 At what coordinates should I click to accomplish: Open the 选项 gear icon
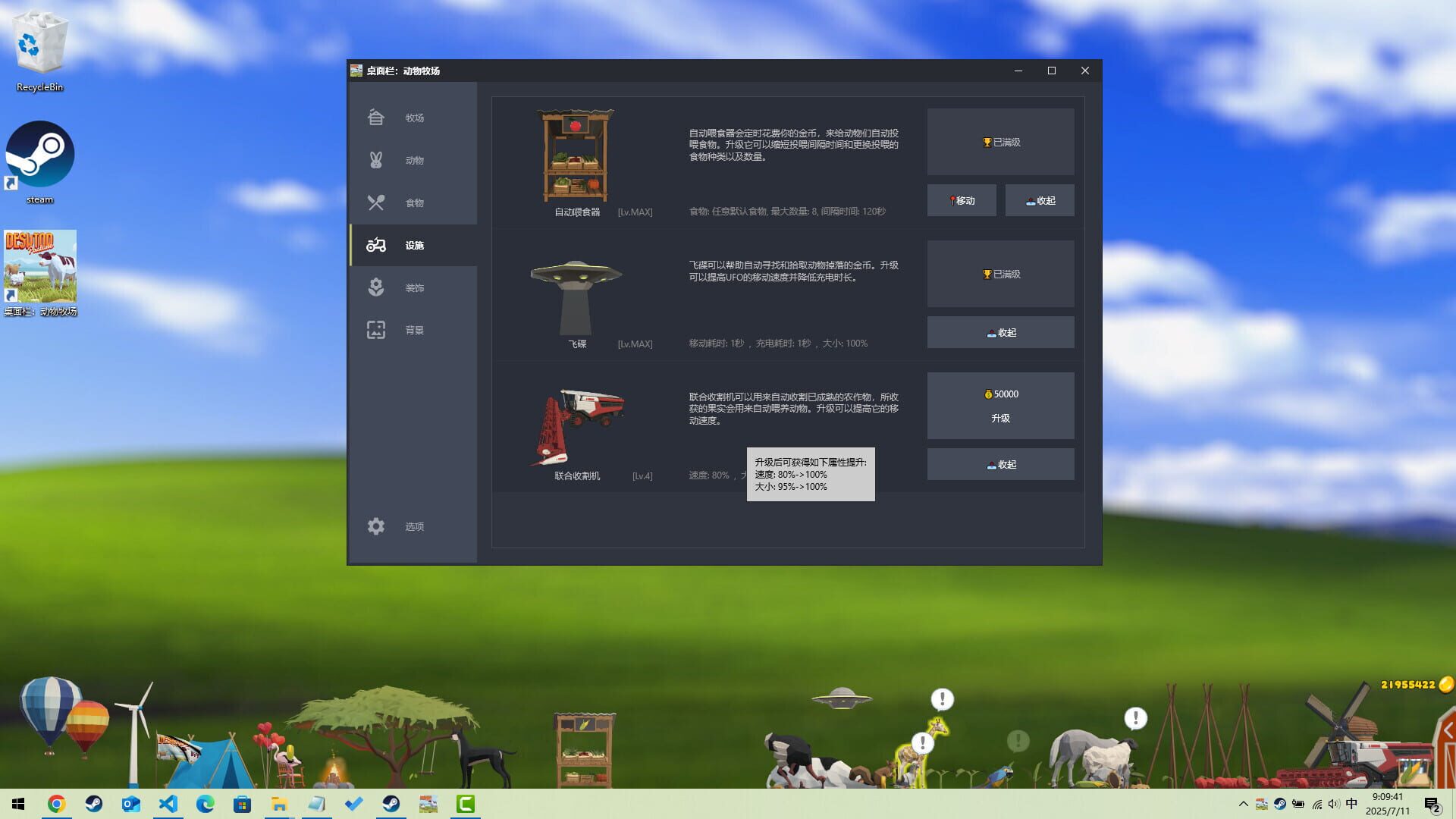coord(375,526)
